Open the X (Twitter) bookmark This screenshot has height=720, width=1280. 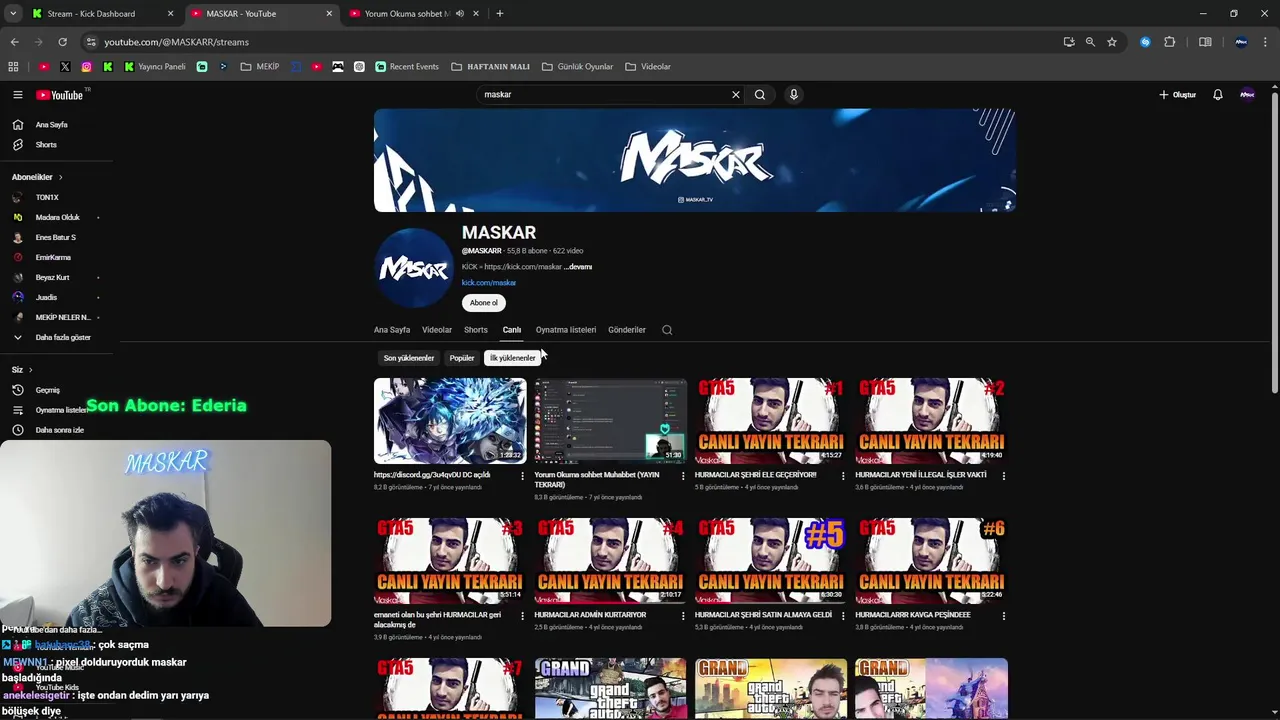[x=65, y=67]
